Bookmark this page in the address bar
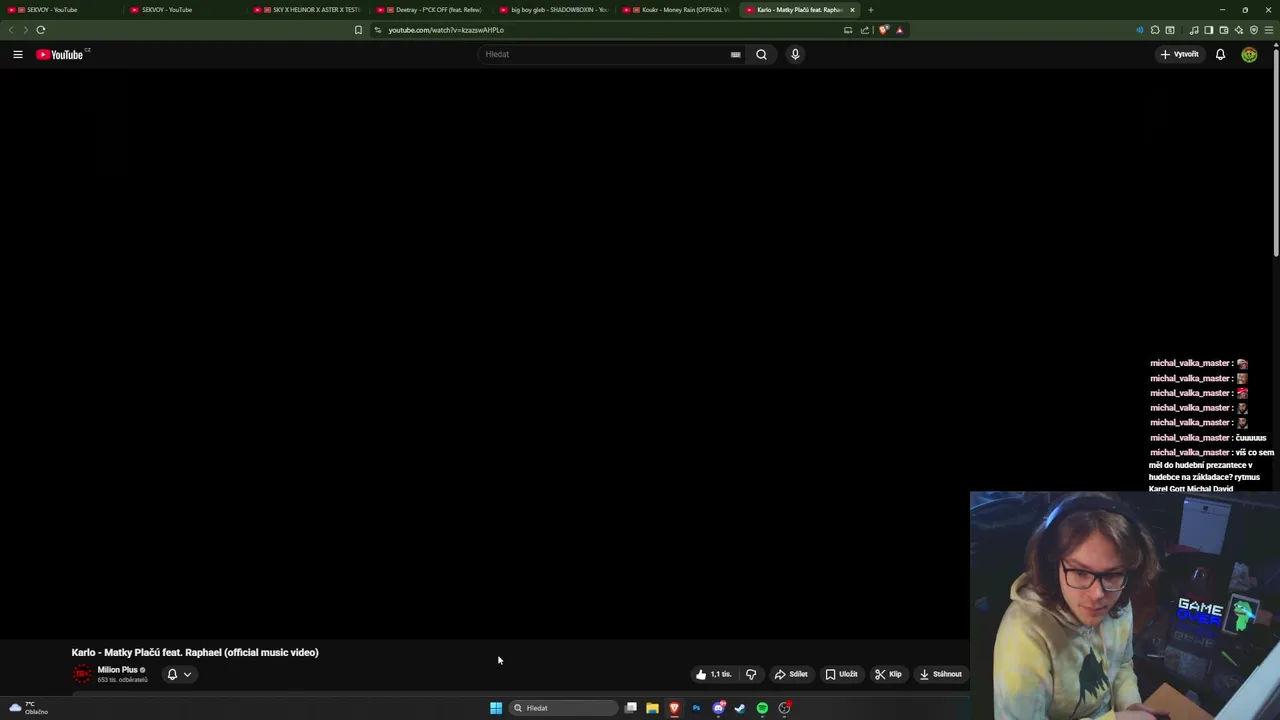1280x720 pixels. (x=358, y=30)
